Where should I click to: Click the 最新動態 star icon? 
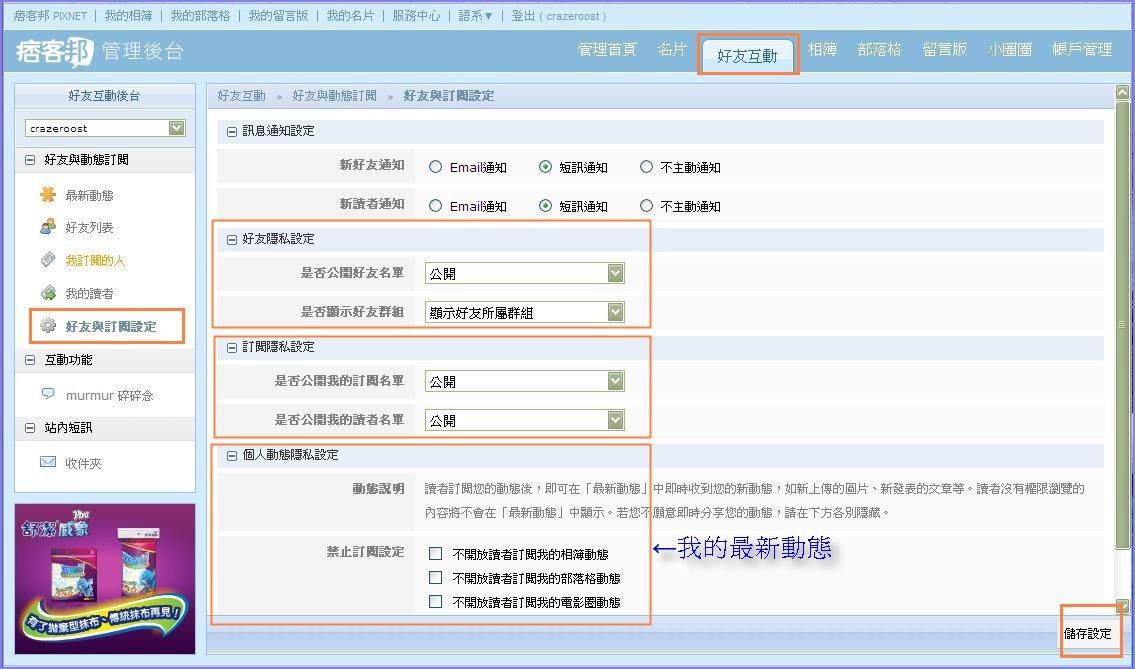pyautogui.click(x=48, y=194)
